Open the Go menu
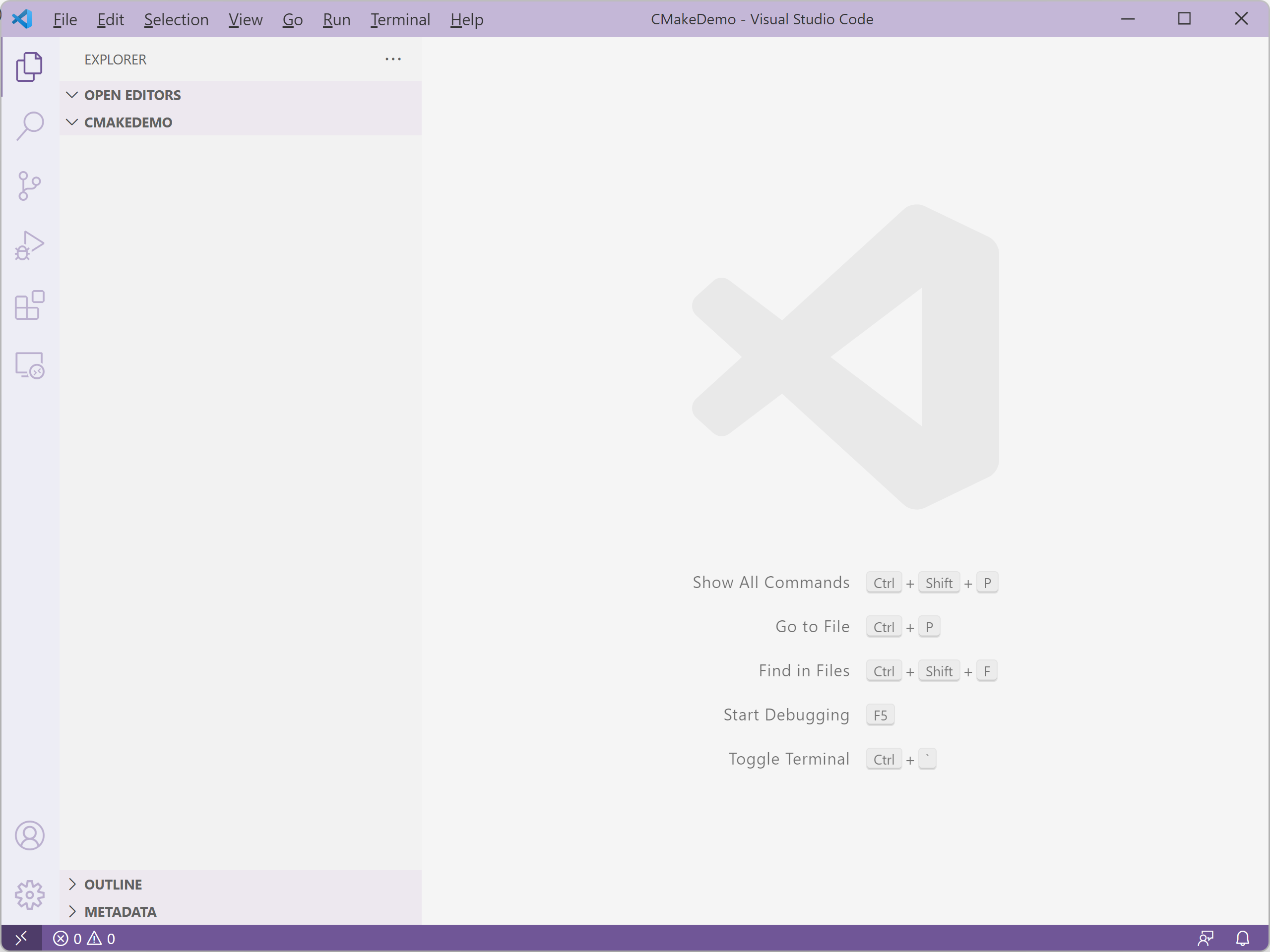The width and height of the screenshot is (1270, 952). point(292,19)
